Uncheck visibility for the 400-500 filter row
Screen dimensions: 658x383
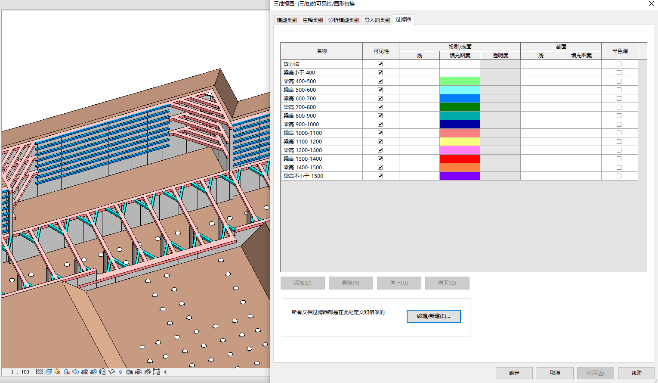tap(381, 81)
